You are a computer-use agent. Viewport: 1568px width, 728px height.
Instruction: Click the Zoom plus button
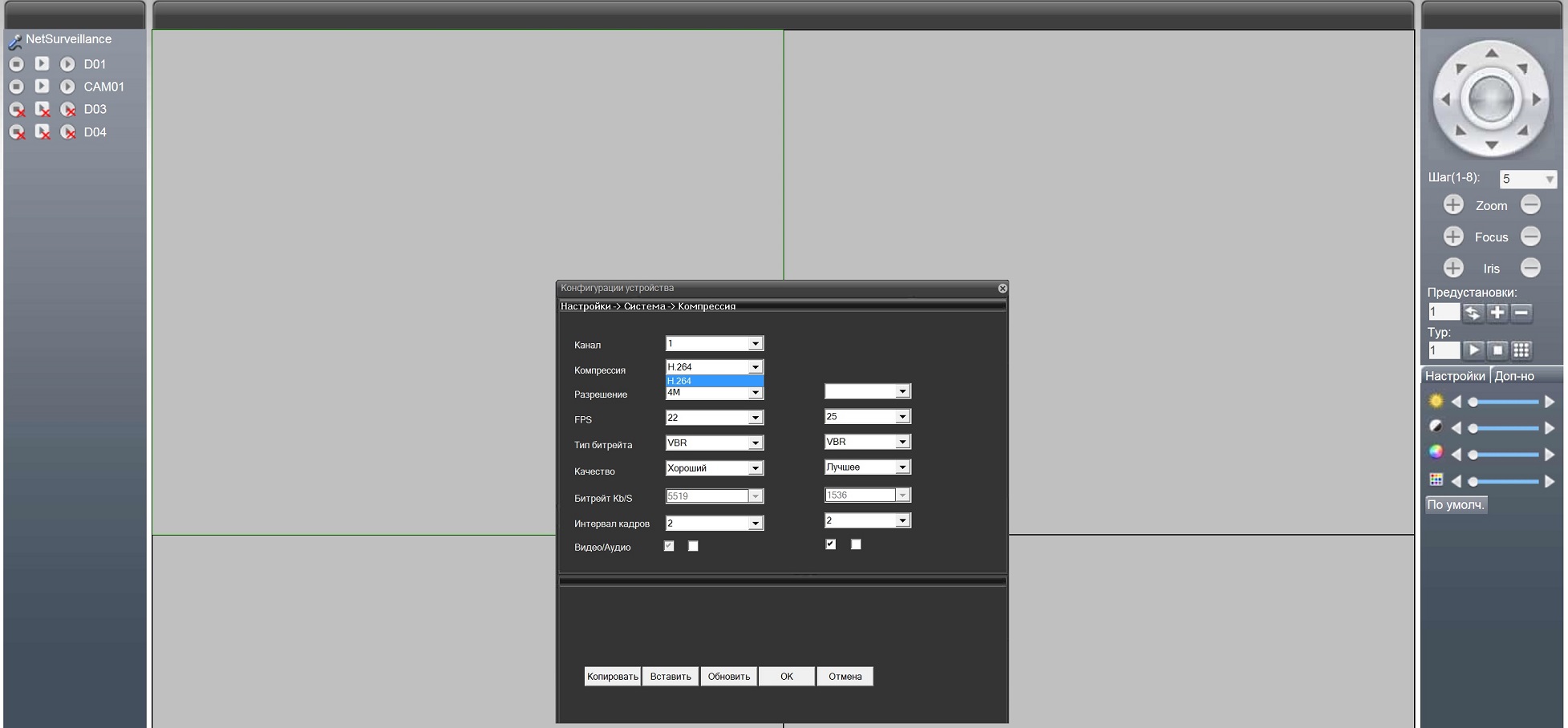pos(1453,205)
